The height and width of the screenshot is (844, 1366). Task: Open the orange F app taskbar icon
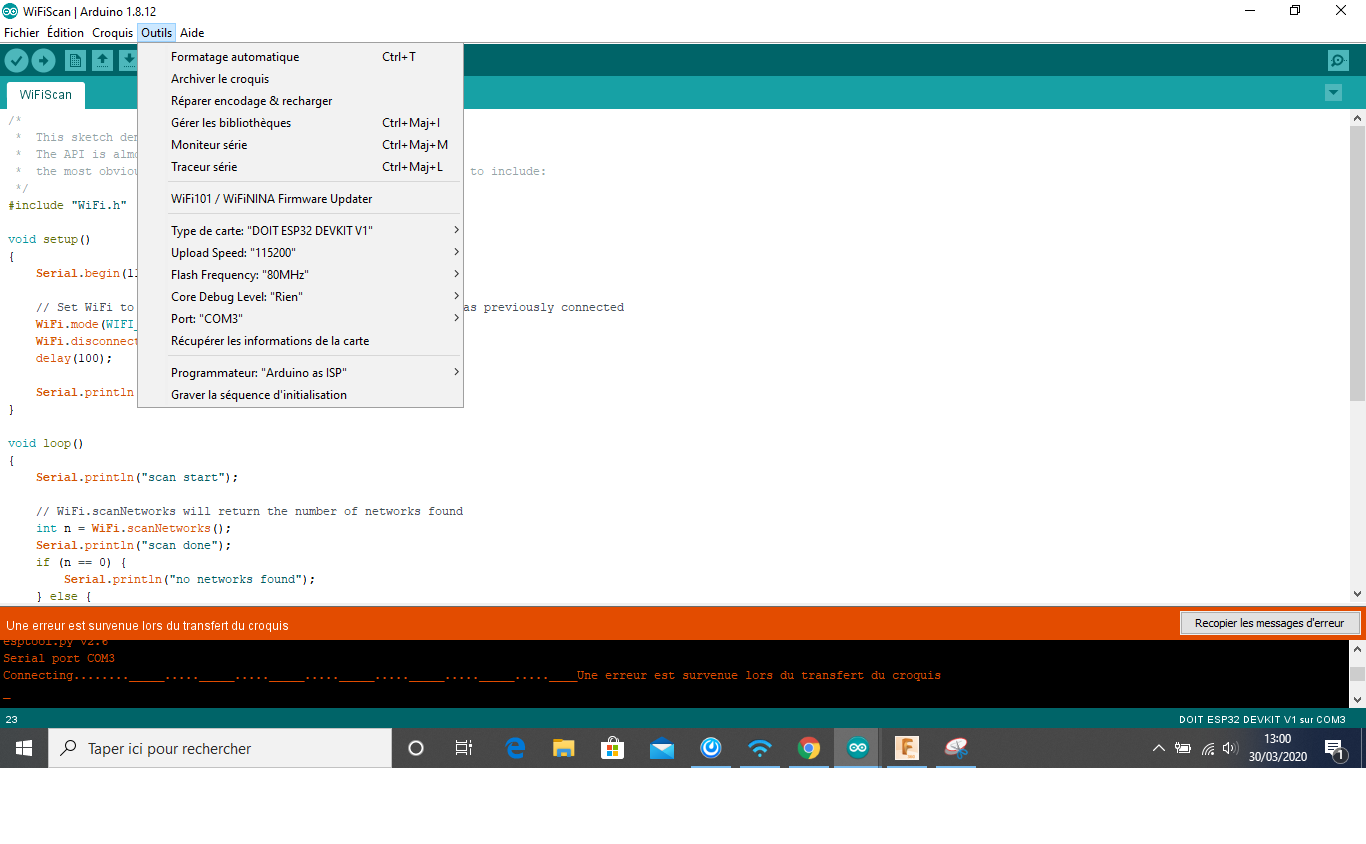click(907, 748)
